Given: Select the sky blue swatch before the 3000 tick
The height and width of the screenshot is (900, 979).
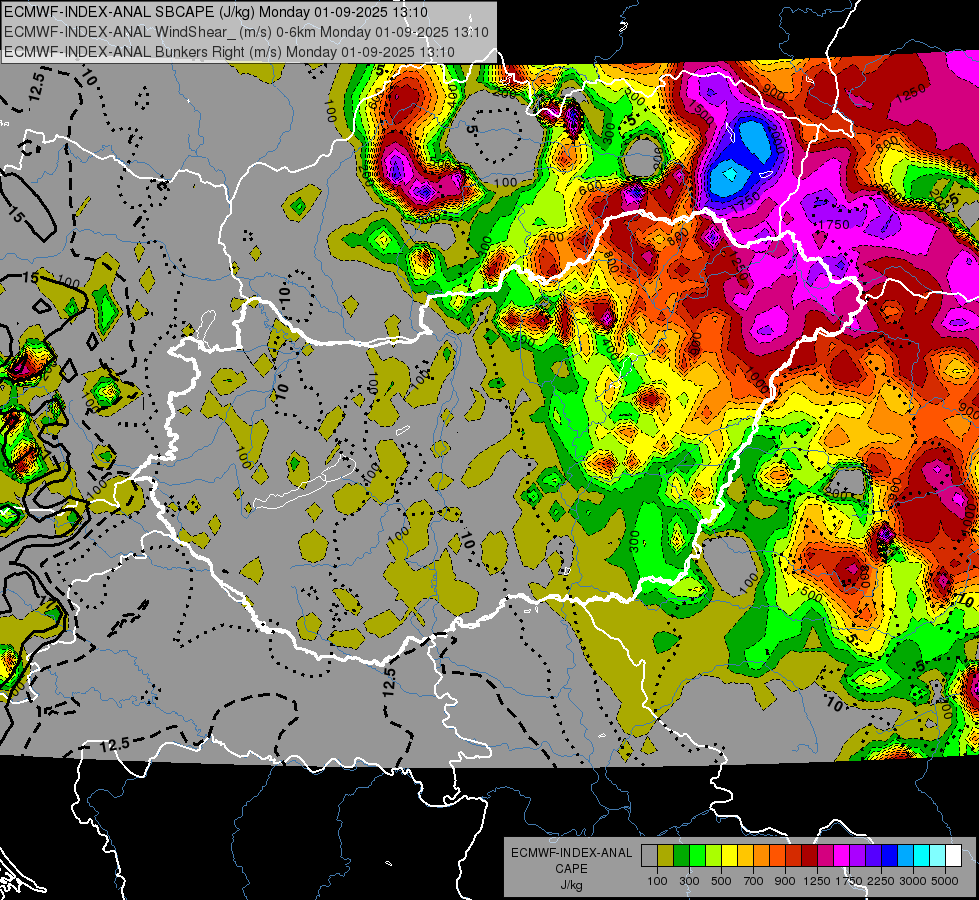Looking at the screenshot, I should 905,856.
